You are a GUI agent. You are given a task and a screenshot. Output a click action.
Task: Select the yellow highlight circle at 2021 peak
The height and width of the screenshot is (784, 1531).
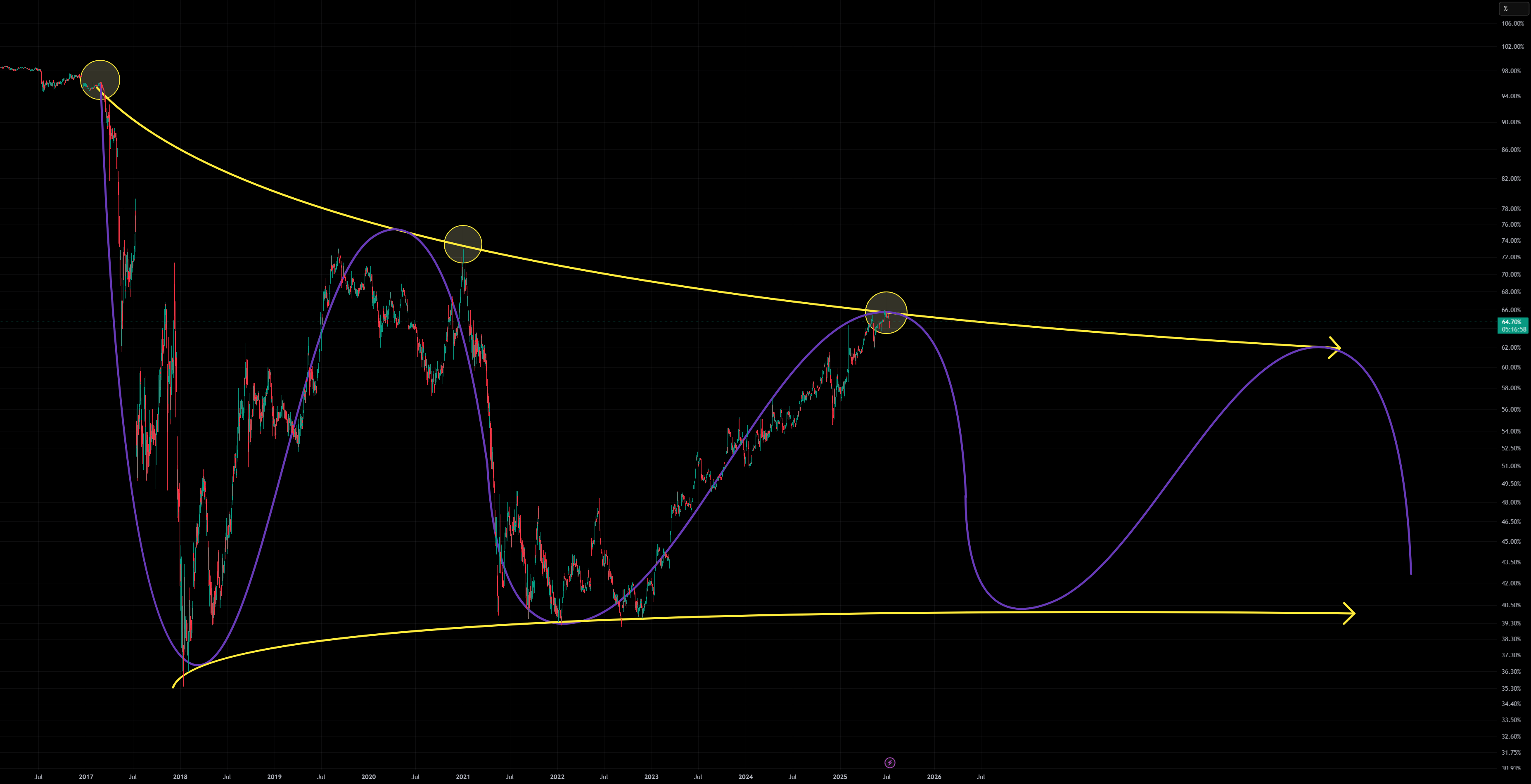coord(463,244)
